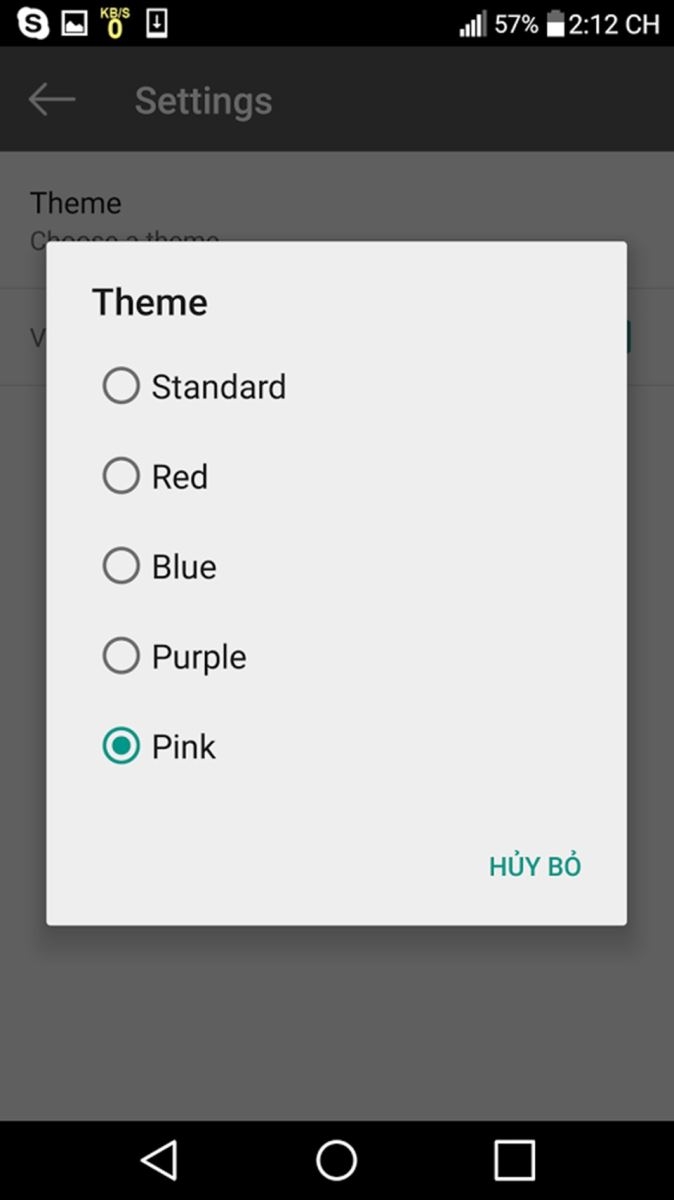Pick the Purple theme radio button
Viewport: 674px width, 1200px height.
click(121, 656)
